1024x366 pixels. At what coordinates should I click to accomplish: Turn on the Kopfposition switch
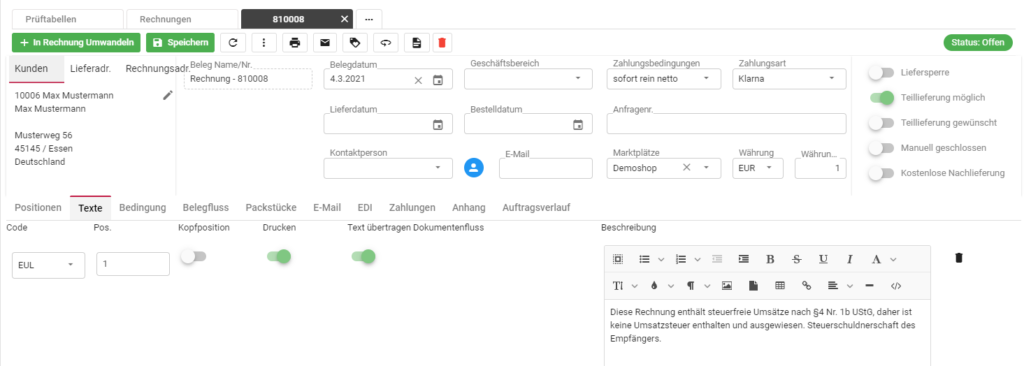(x=193, y=257)
